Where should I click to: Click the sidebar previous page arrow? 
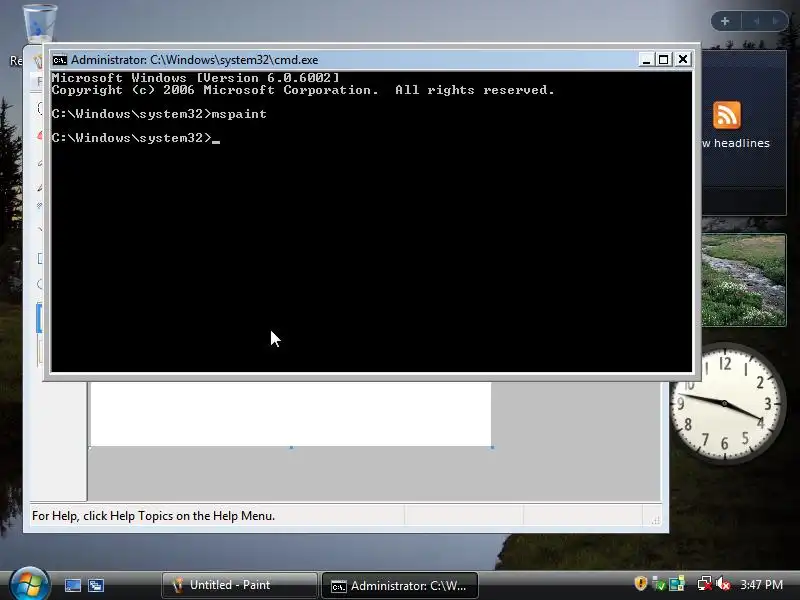pyautogui.click(x=756, y=21)
